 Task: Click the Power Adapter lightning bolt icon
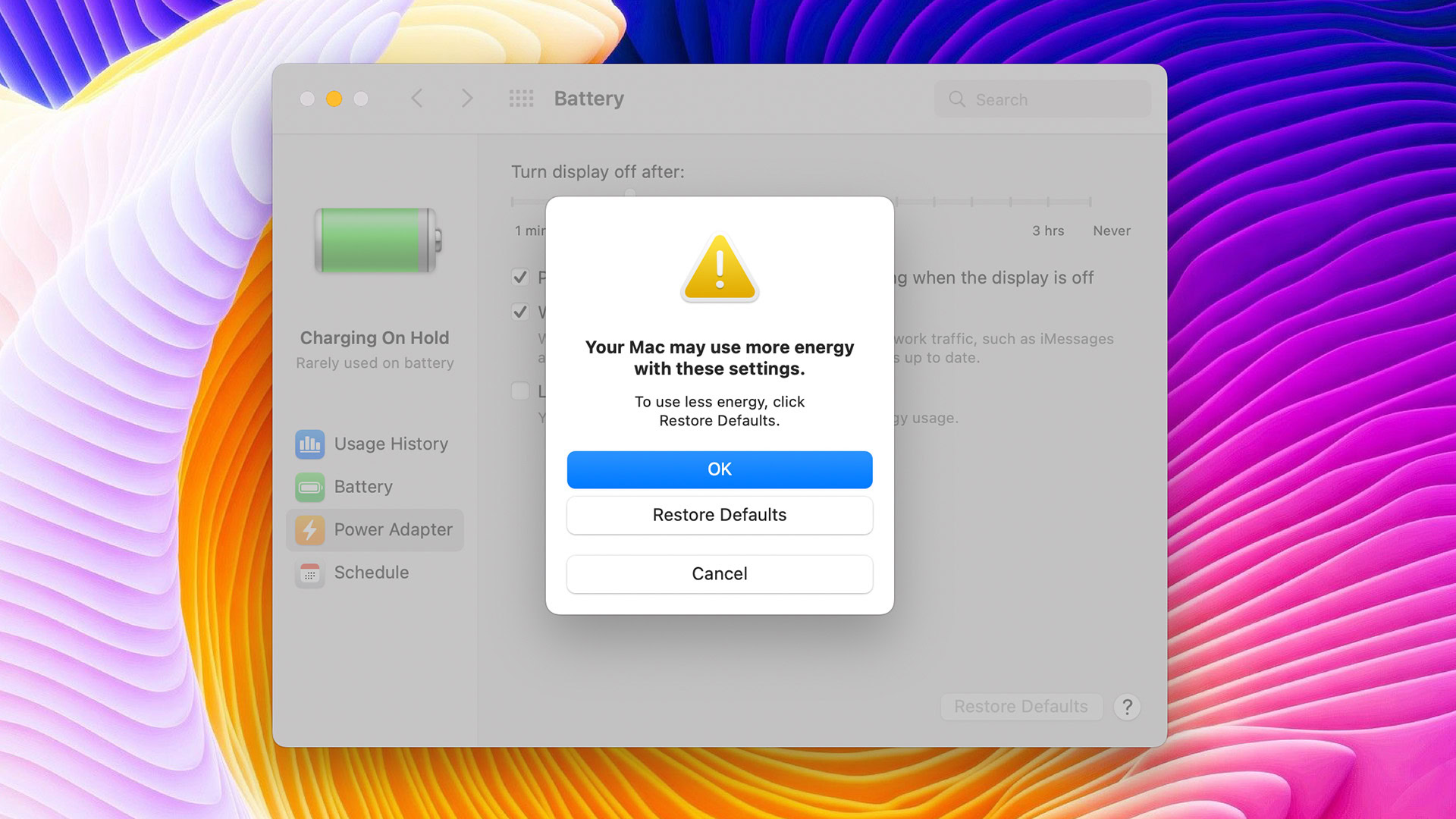(x=309, y=530)
